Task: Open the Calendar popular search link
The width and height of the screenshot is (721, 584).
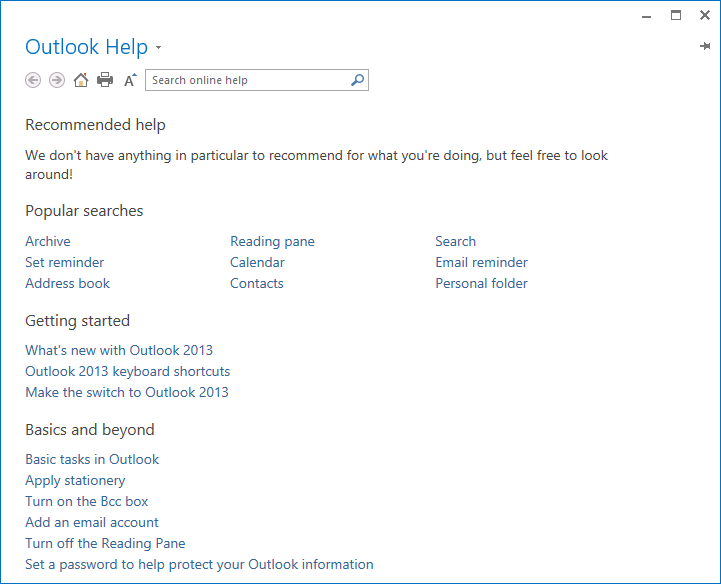Action: pos(257,263)
